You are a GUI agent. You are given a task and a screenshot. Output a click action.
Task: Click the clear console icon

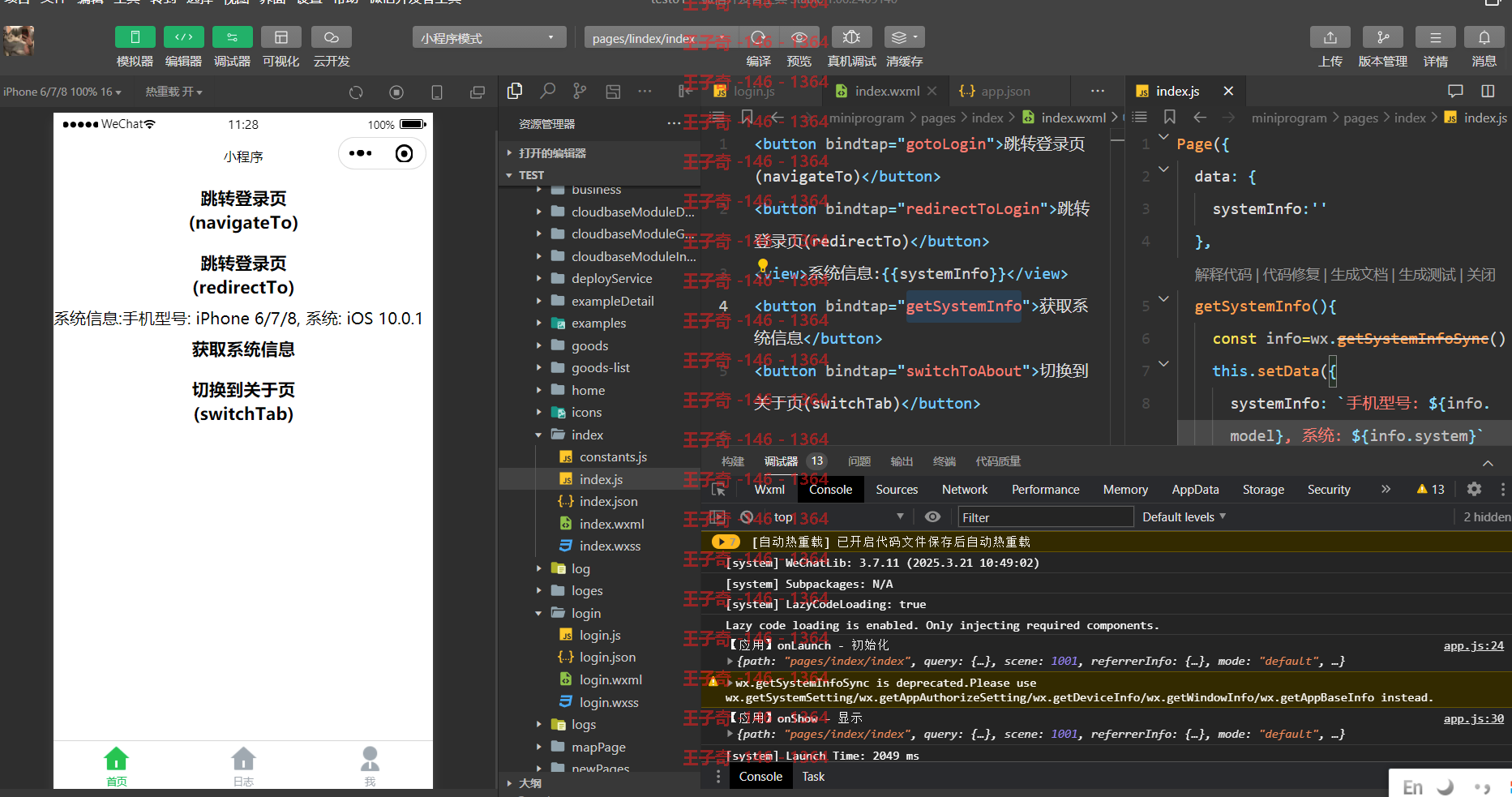[x=747, y=516]
